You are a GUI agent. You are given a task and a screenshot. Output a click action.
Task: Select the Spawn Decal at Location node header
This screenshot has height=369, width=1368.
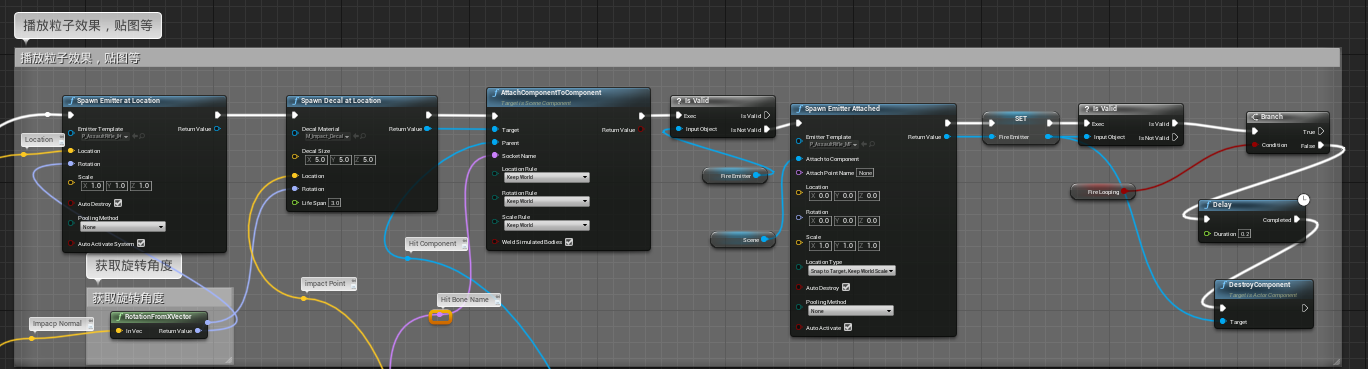pyautogui.click(x=362, y=101)
